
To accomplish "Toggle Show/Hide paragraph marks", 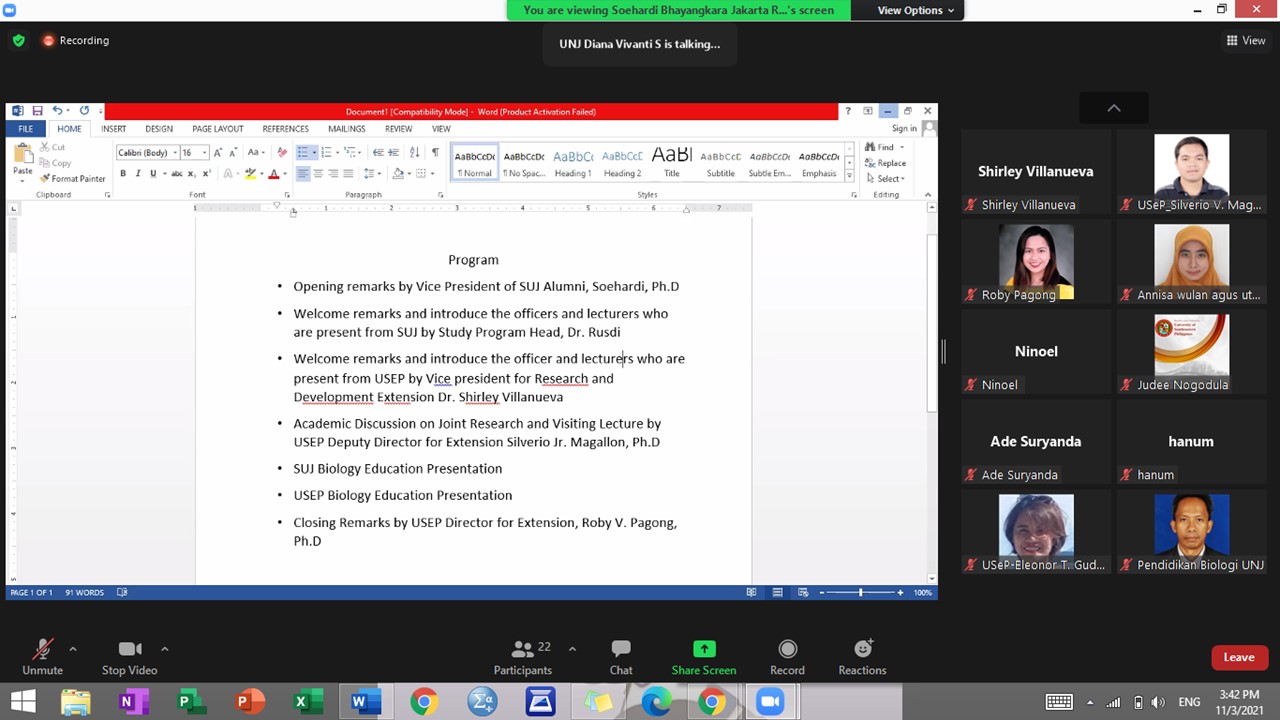I will (435, 152).
